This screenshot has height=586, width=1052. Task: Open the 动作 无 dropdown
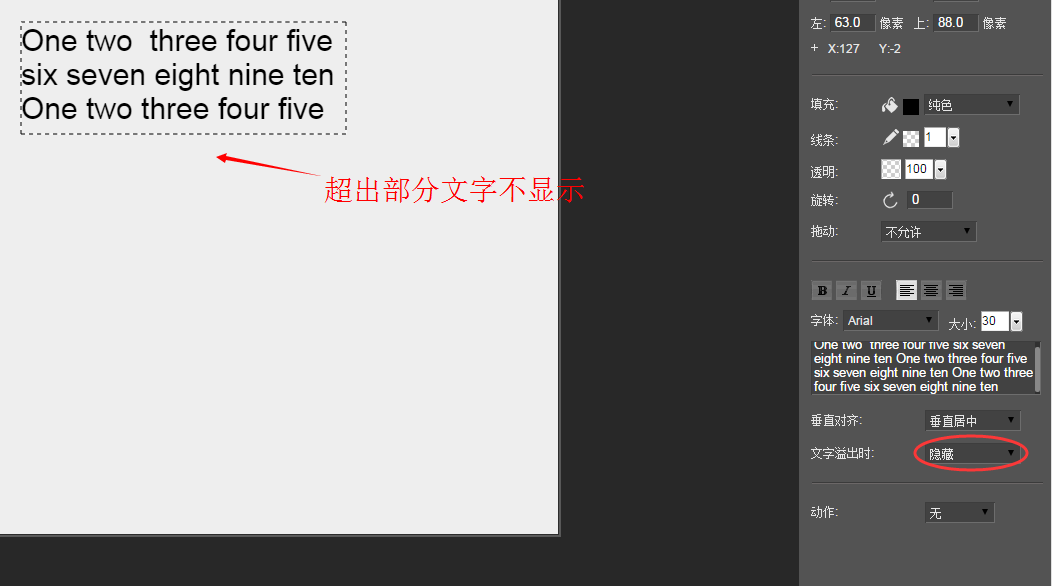(x=959, y=513)
